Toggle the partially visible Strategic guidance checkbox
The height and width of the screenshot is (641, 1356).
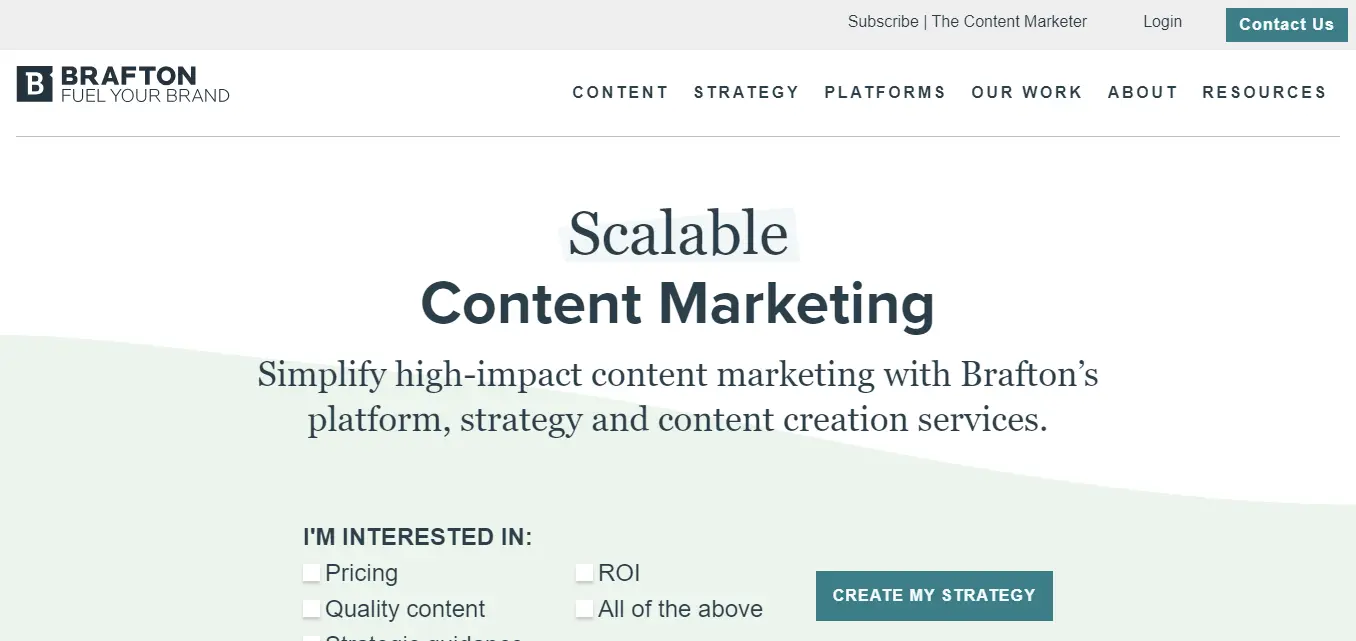312,637
